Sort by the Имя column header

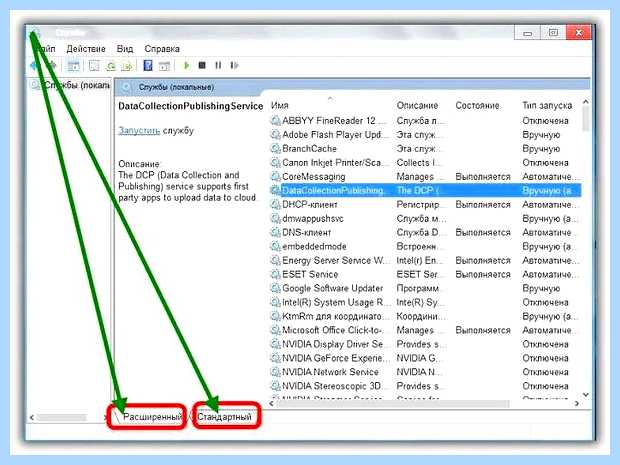tap(280, 106)
